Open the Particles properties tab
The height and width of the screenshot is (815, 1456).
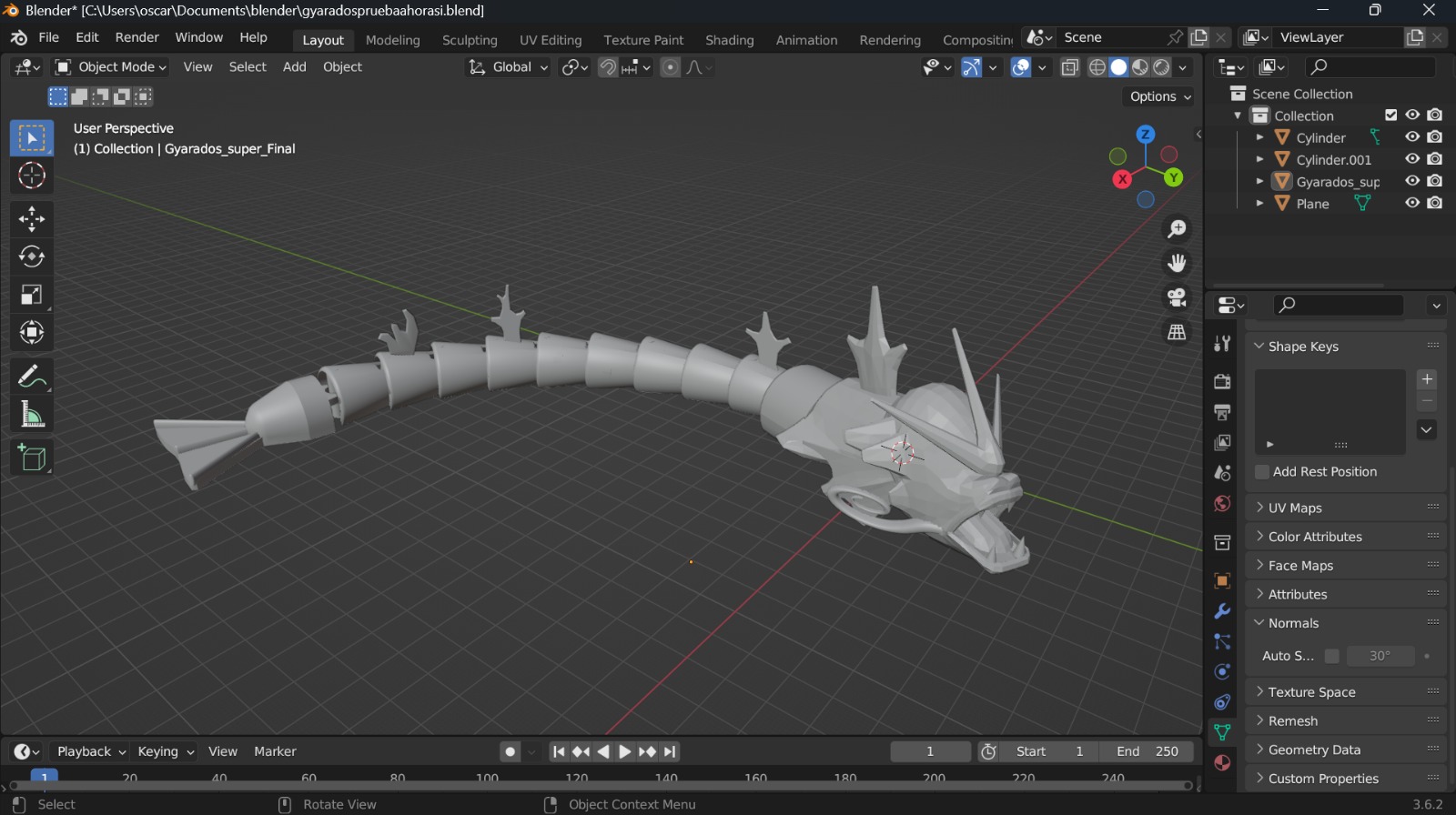[x=1222, y=642]
